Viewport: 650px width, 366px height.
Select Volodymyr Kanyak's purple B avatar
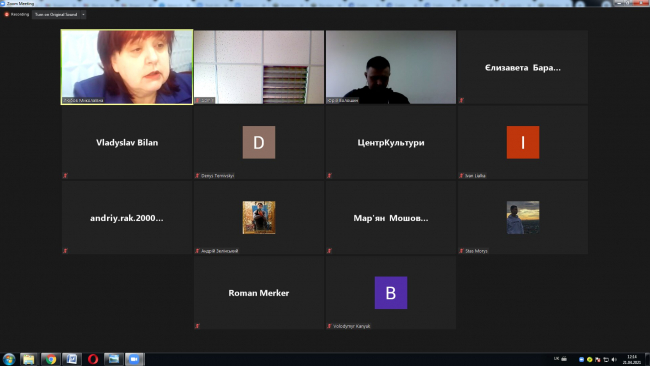[x=390, y=293]
